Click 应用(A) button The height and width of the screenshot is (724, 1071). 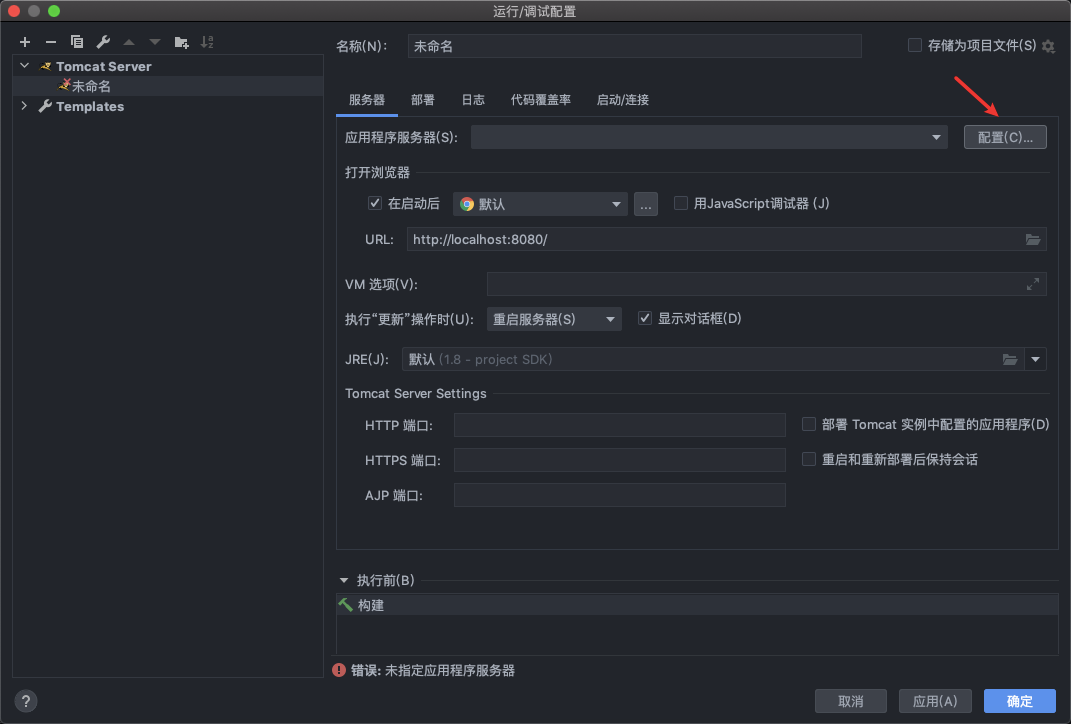[934, 701]
